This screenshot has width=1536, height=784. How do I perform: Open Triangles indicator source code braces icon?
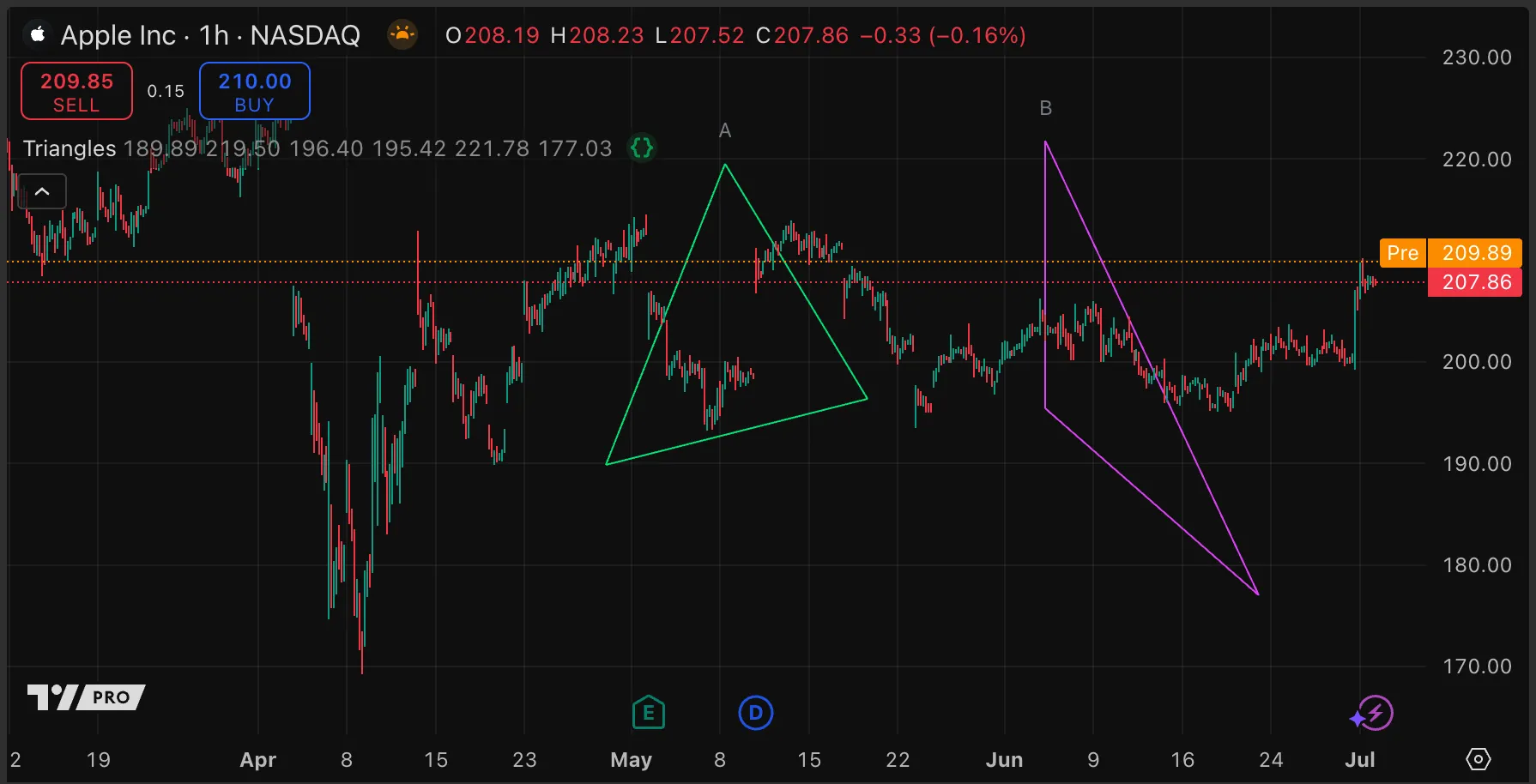[x=642, y=148]
